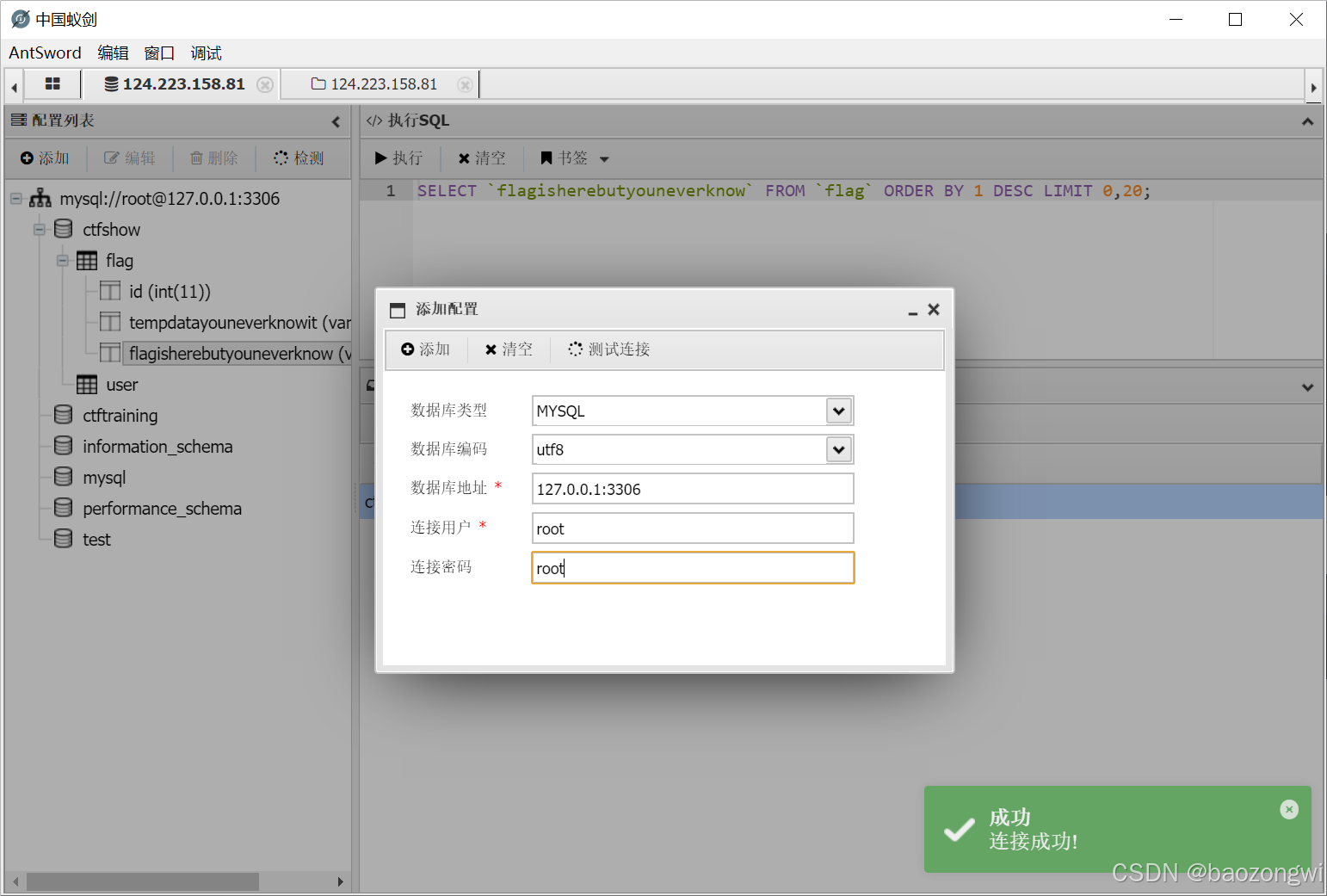This screenshot has height=896, width=1327.
Task: Click the user table icon
Action: [87, 384]
